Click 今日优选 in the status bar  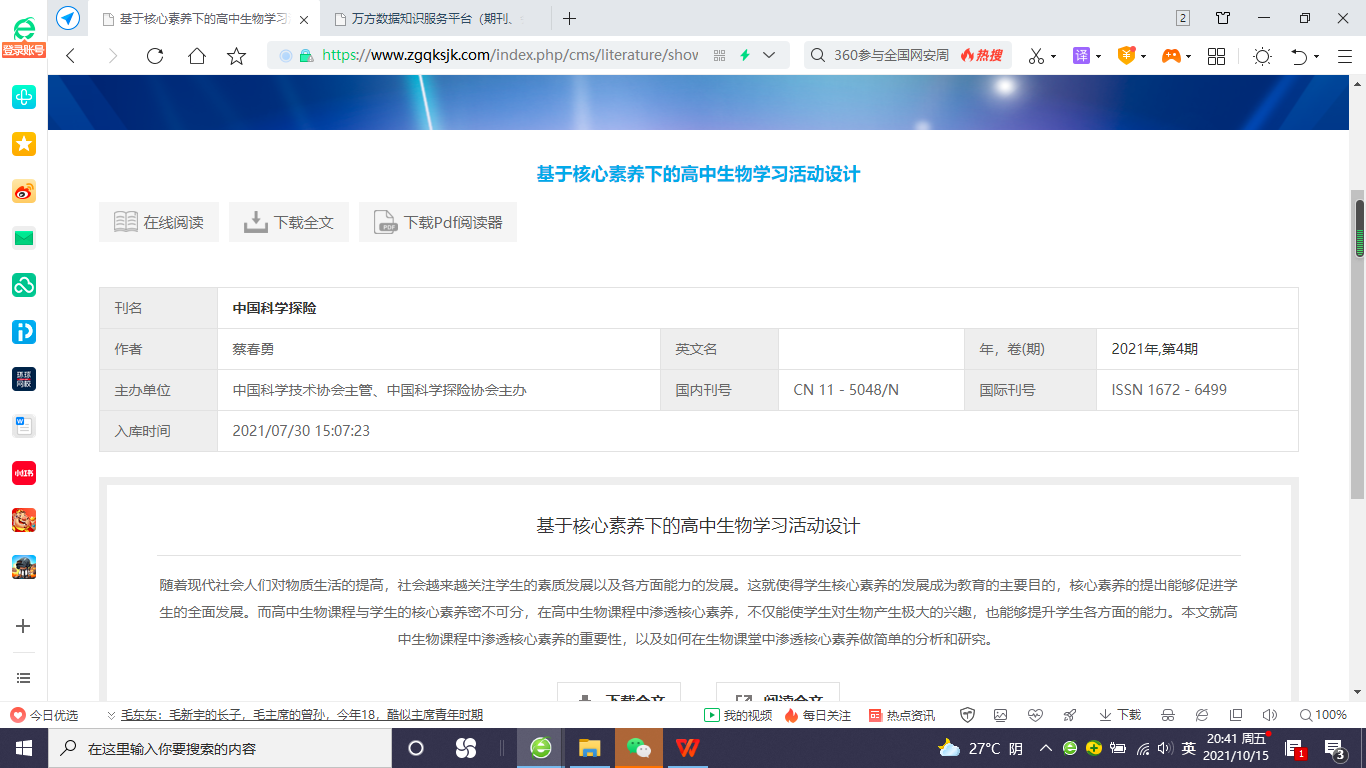click(x=44, y=715)
